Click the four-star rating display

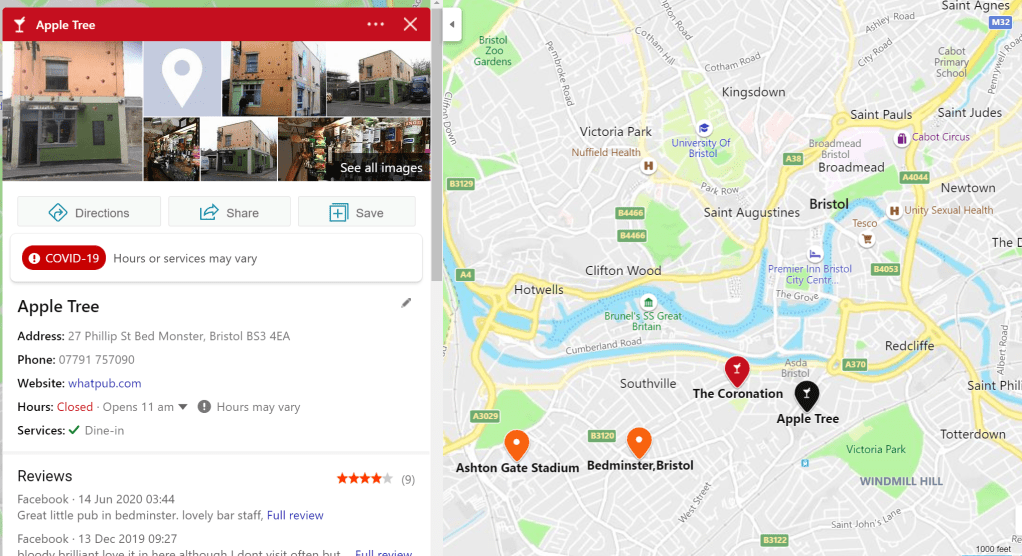click(364, 479)
